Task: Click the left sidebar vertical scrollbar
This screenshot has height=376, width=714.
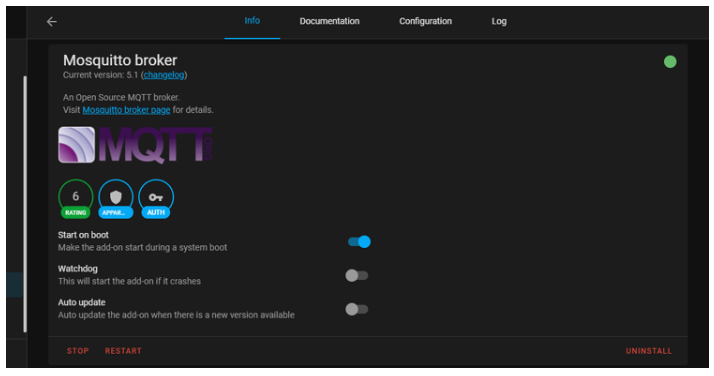Action: tap(25, 204)
